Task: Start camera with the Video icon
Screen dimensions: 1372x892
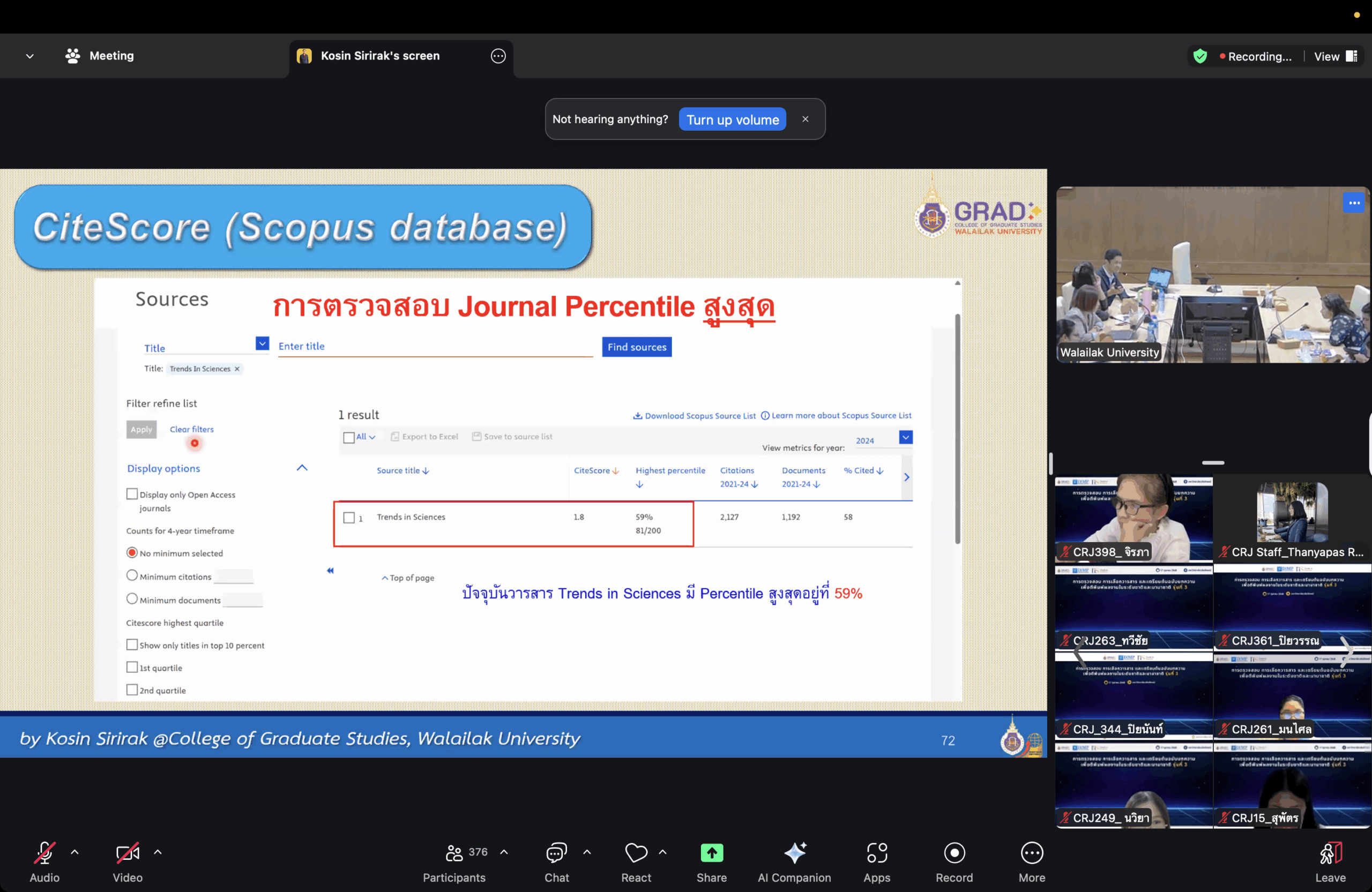Action: tap(128, 853)
